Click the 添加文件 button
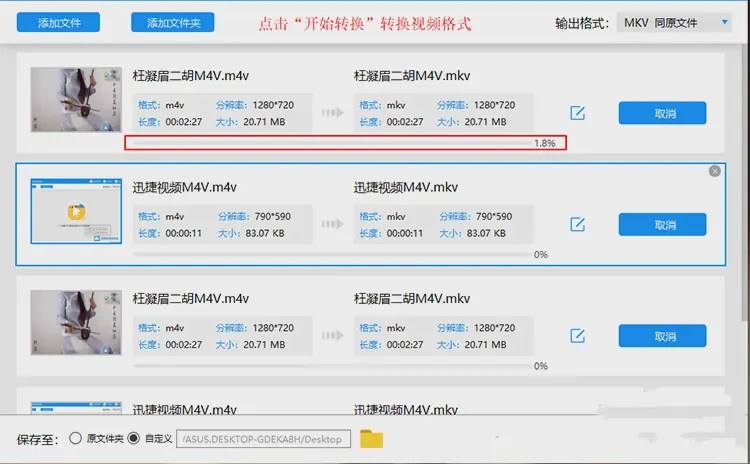This screenshot has width=750, height=464. tap(61, 22)
